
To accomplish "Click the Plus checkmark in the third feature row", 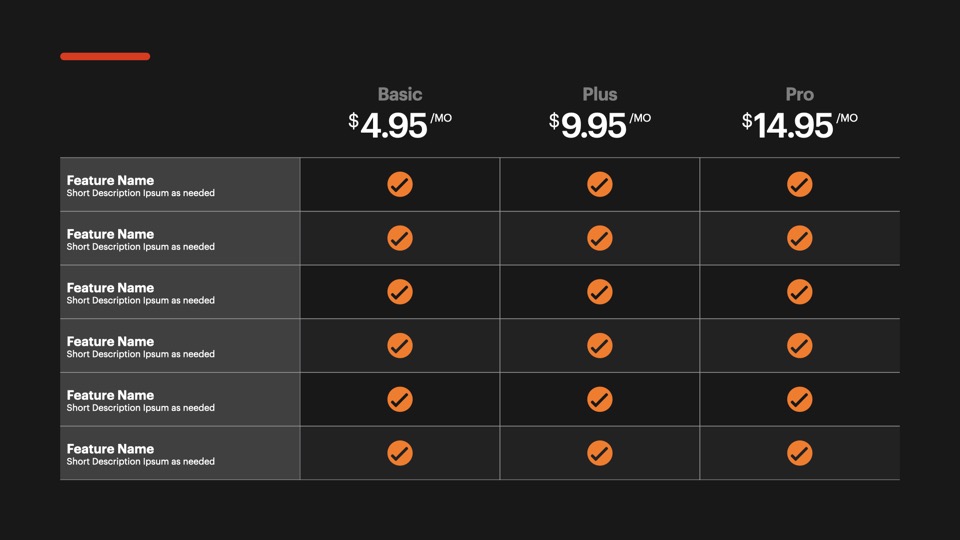I will (x=600, y=292).
